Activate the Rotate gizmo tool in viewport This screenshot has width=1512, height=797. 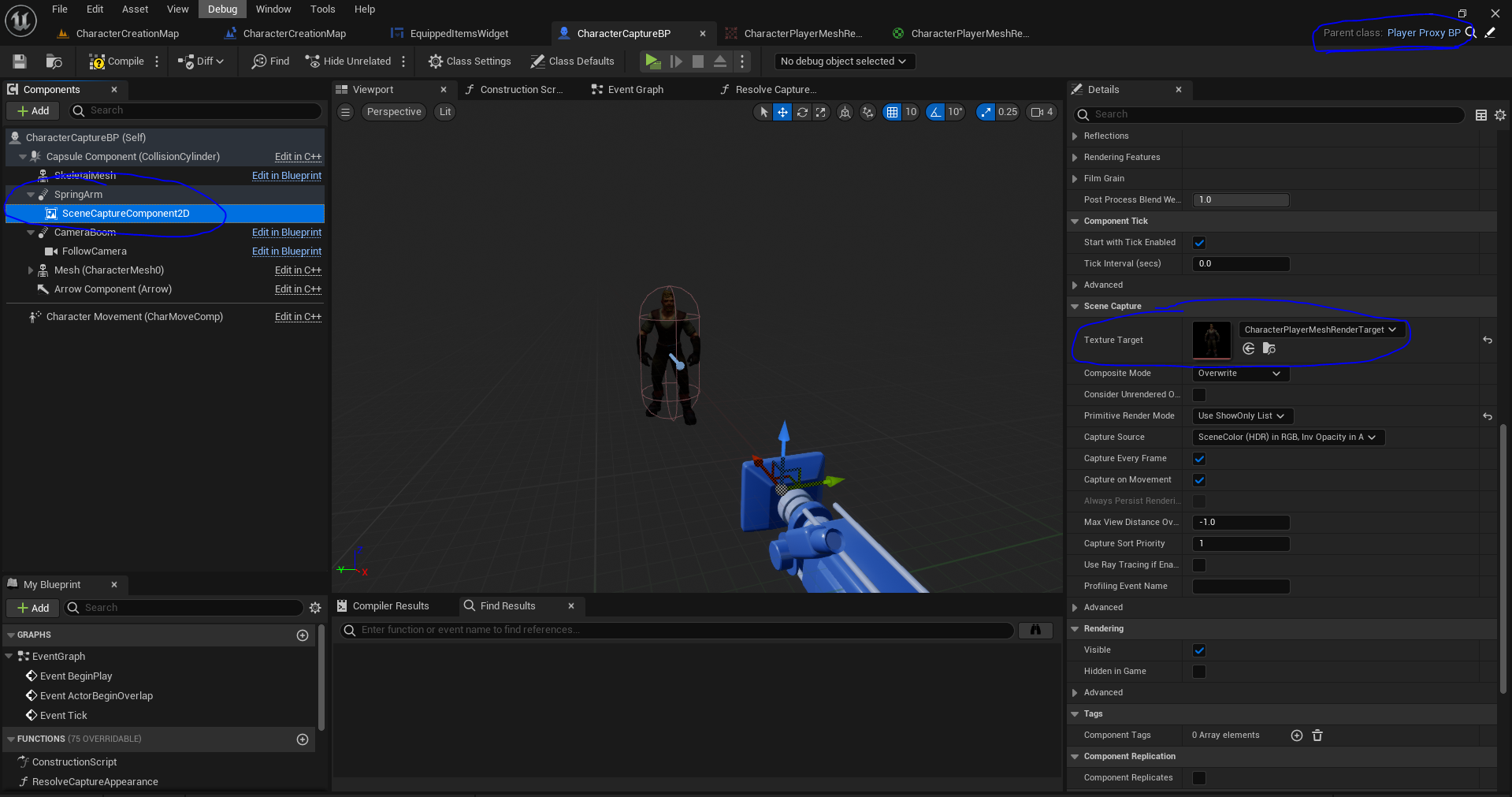point(802,112)
